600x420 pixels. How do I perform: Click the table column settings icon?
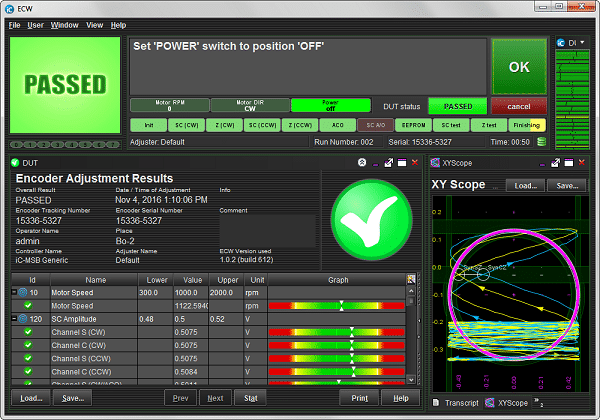410,280
